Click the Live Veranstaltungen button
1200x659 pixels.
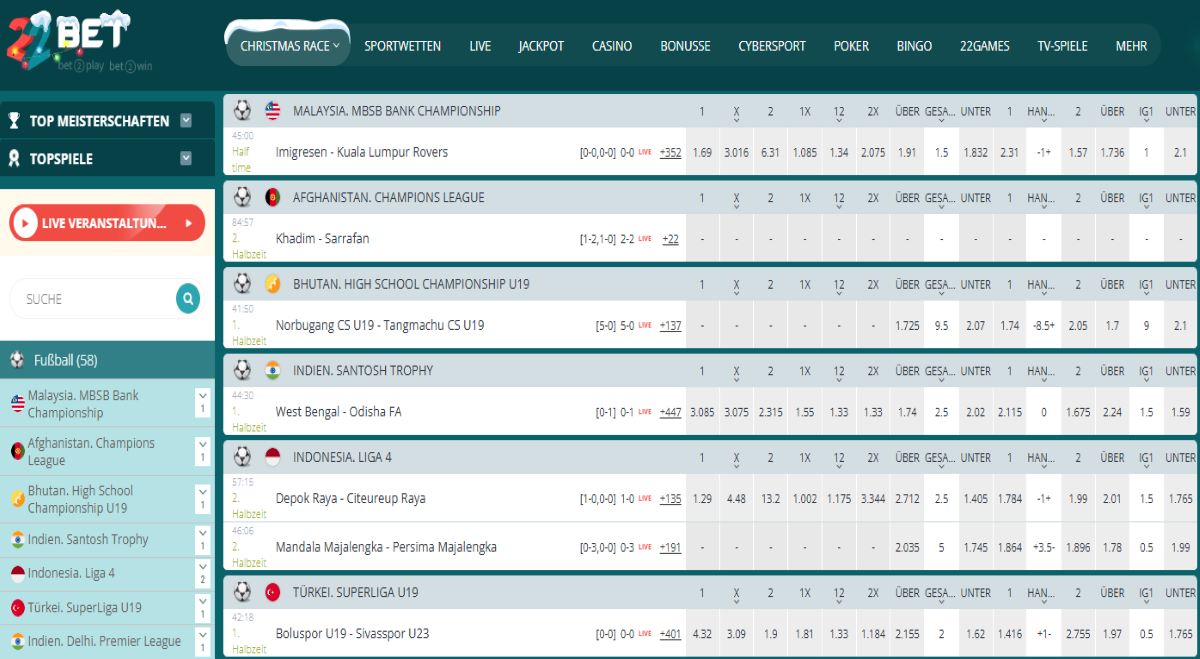pyautogui.click(x=107, y=223)
